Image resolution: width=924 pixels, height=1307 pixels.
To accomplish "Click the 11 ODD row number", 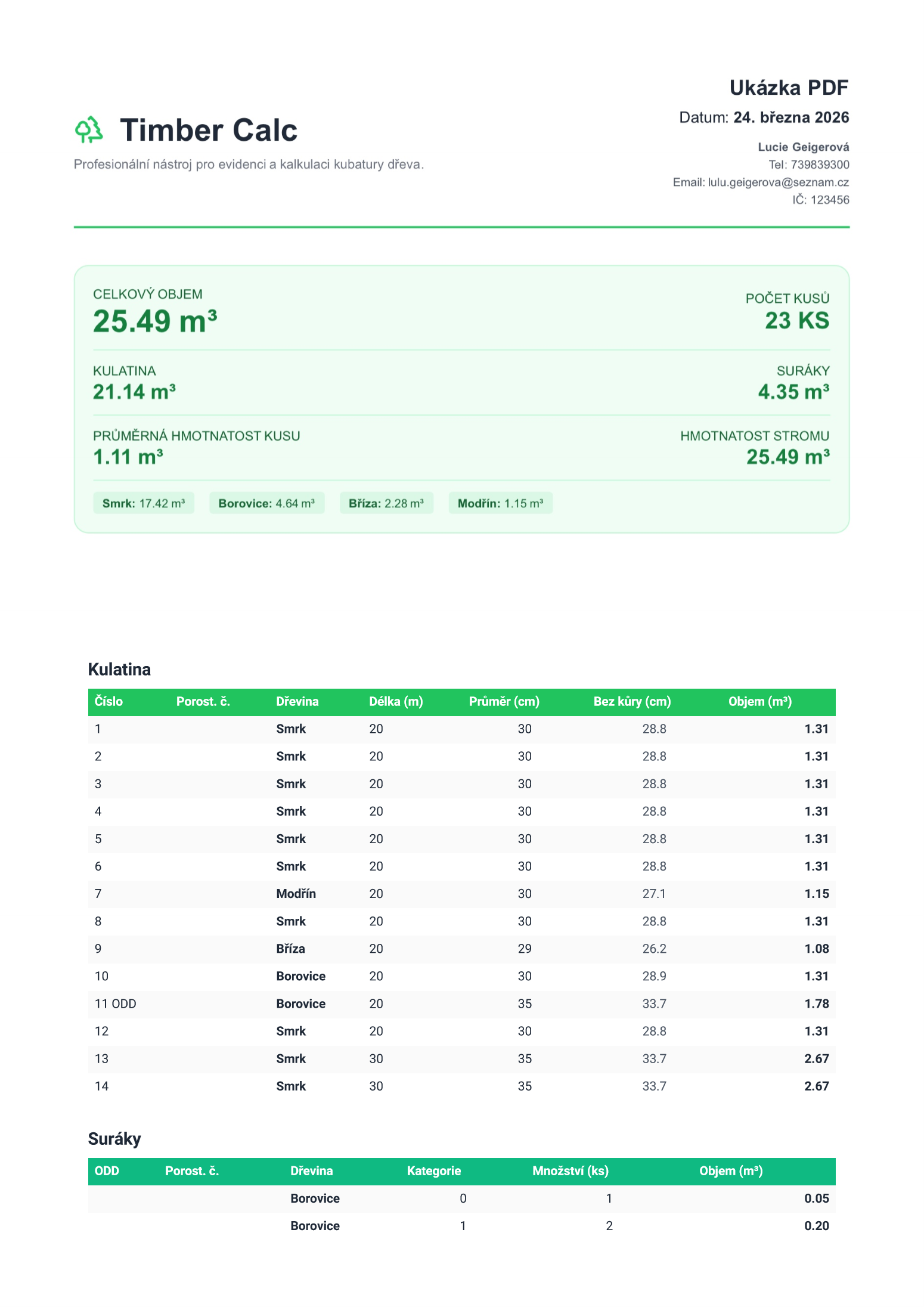I will (x=116, y=1004).
